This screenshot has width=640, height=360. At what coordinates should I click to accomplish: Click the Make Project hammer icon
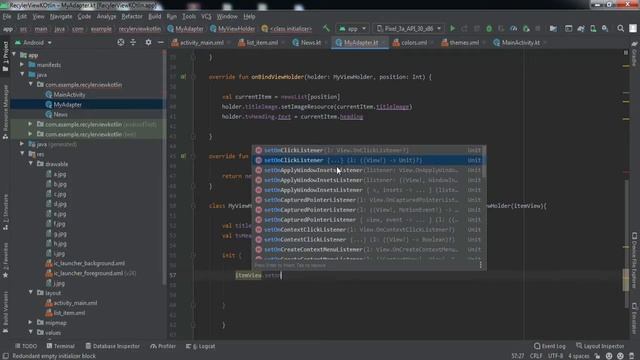click(x=326, y=29)
